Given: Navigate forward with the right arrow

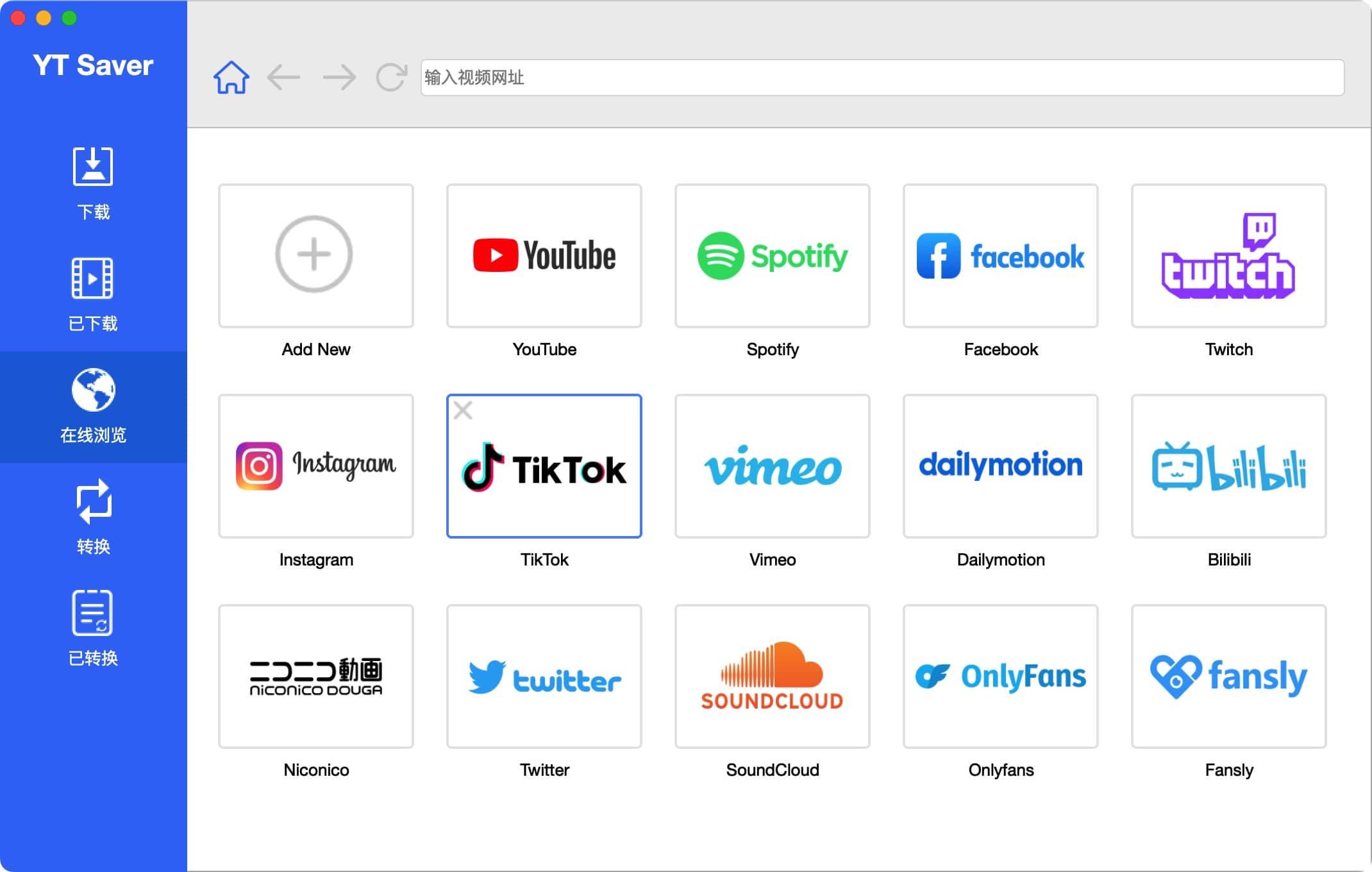Looking at the screenshot, I should [x=339, y=78].
